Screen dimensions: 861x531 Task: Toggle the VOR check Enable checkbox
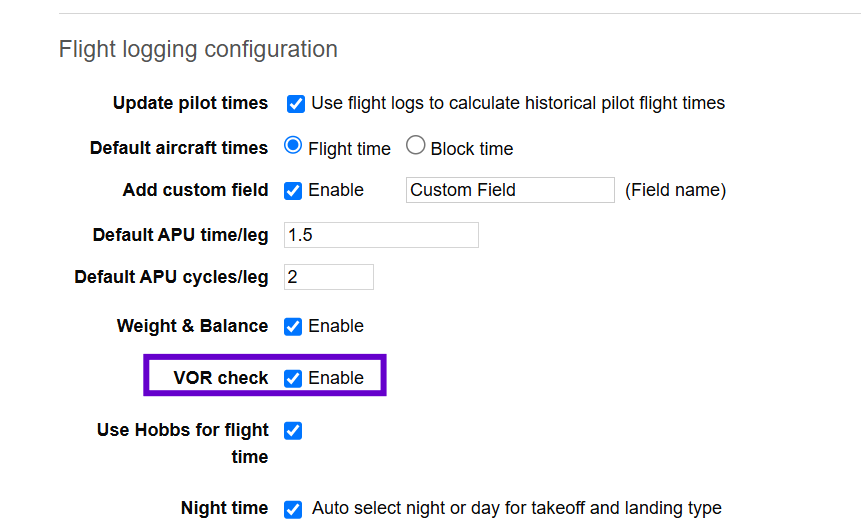pos(293,378)
